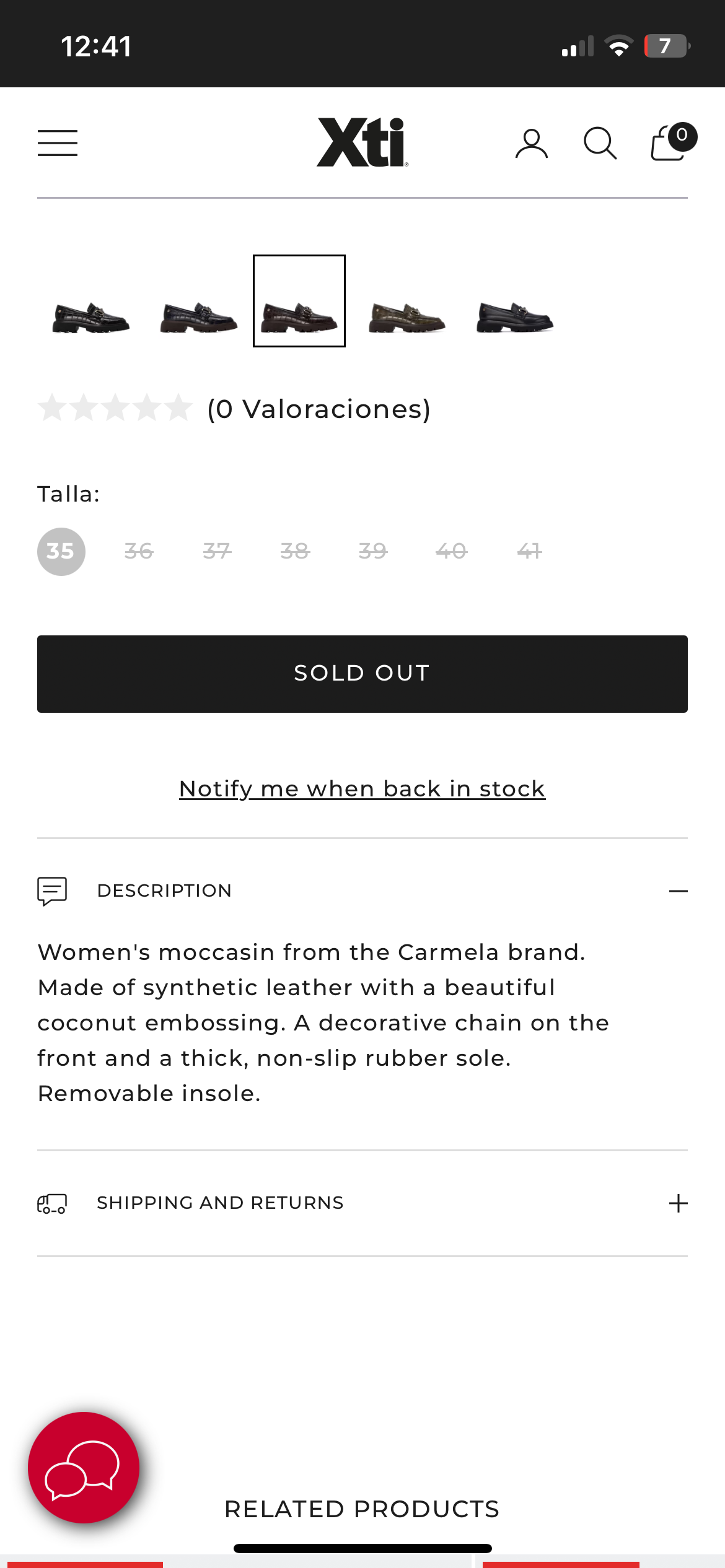Open the user account icon

coord(532,144)
